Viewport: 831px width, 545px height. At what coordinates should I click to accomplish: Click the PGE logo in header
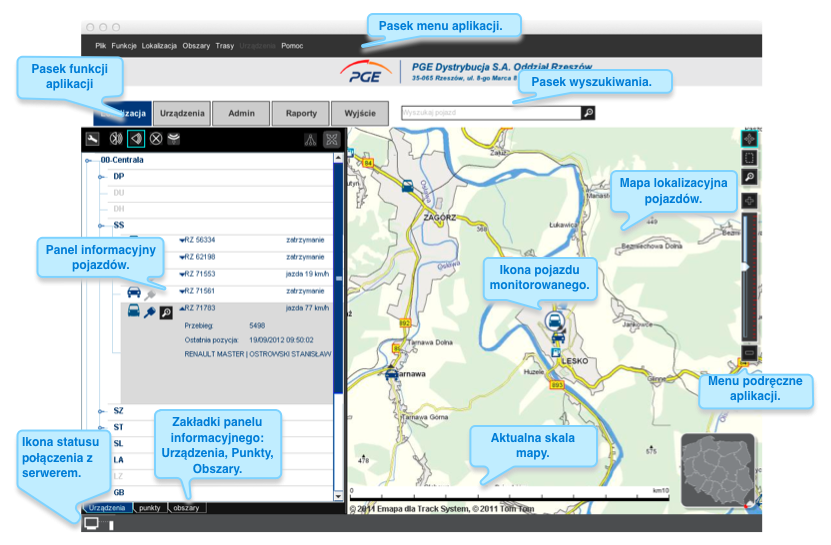[x=367, y=73]
